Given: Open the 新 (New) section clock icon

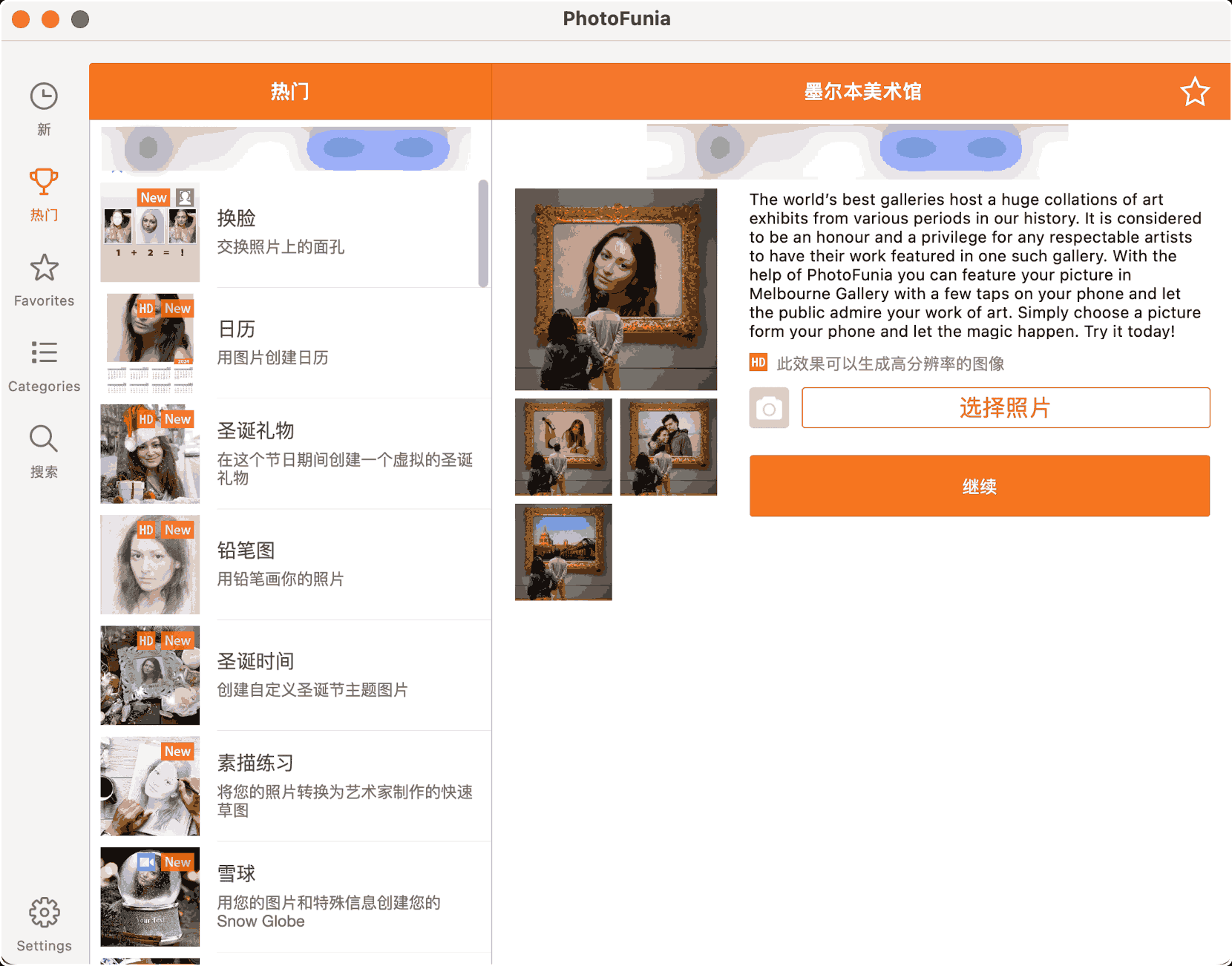Looking at the screenshot, I should (44, 96).
